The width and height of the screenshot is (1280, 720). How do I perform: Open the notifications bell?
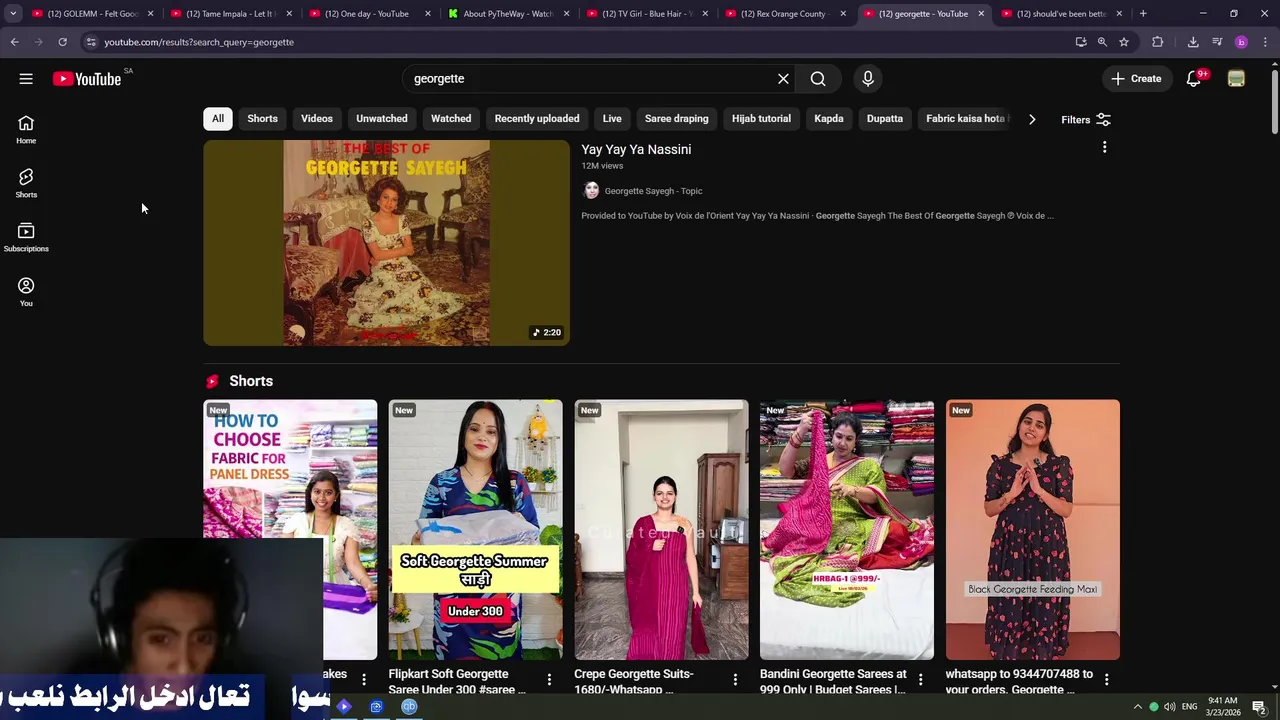coord(1194,79)
